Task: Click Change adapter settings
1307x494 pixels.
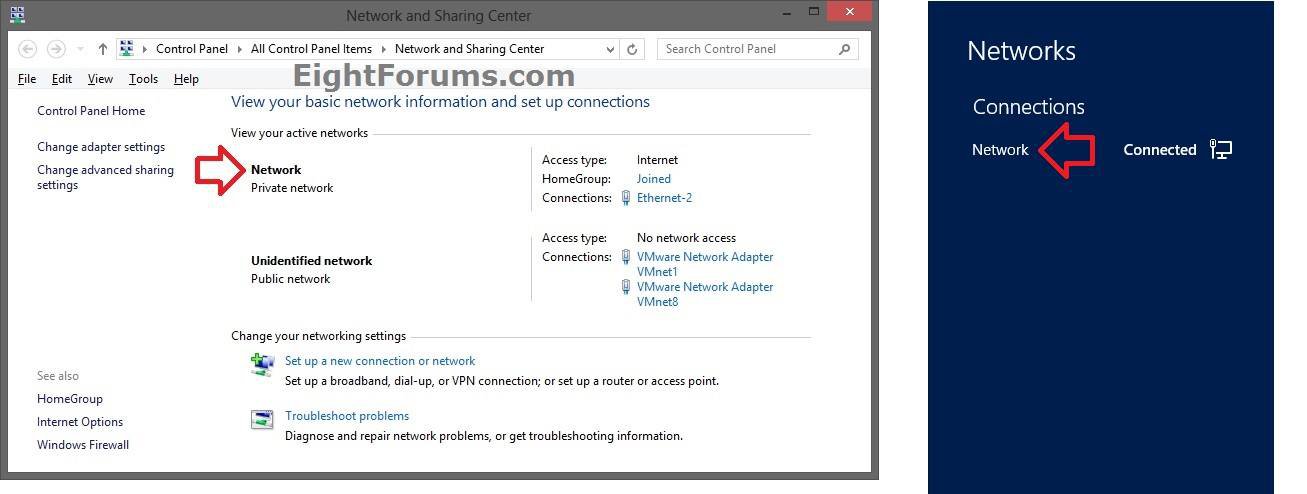Action: pos(101,147)
